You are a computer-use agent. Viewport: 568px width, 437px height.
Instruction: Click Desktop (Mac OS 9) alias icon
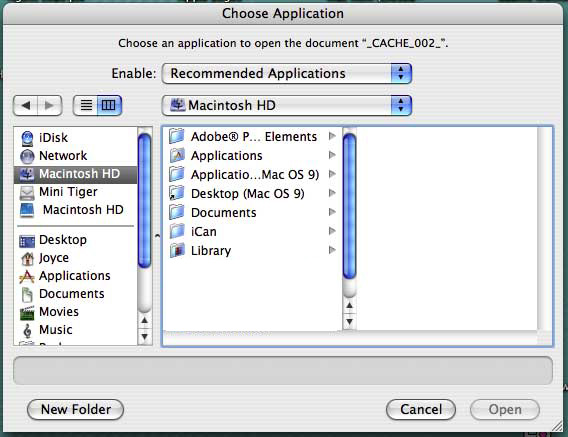coord(177,193)
